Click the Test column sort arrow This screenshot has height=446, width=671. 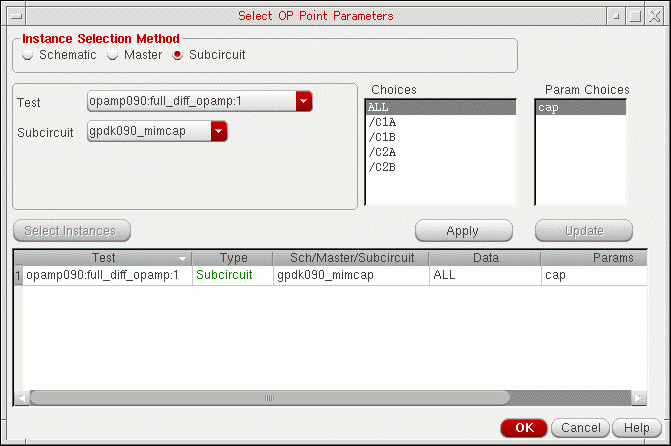[x=182, y=259]
